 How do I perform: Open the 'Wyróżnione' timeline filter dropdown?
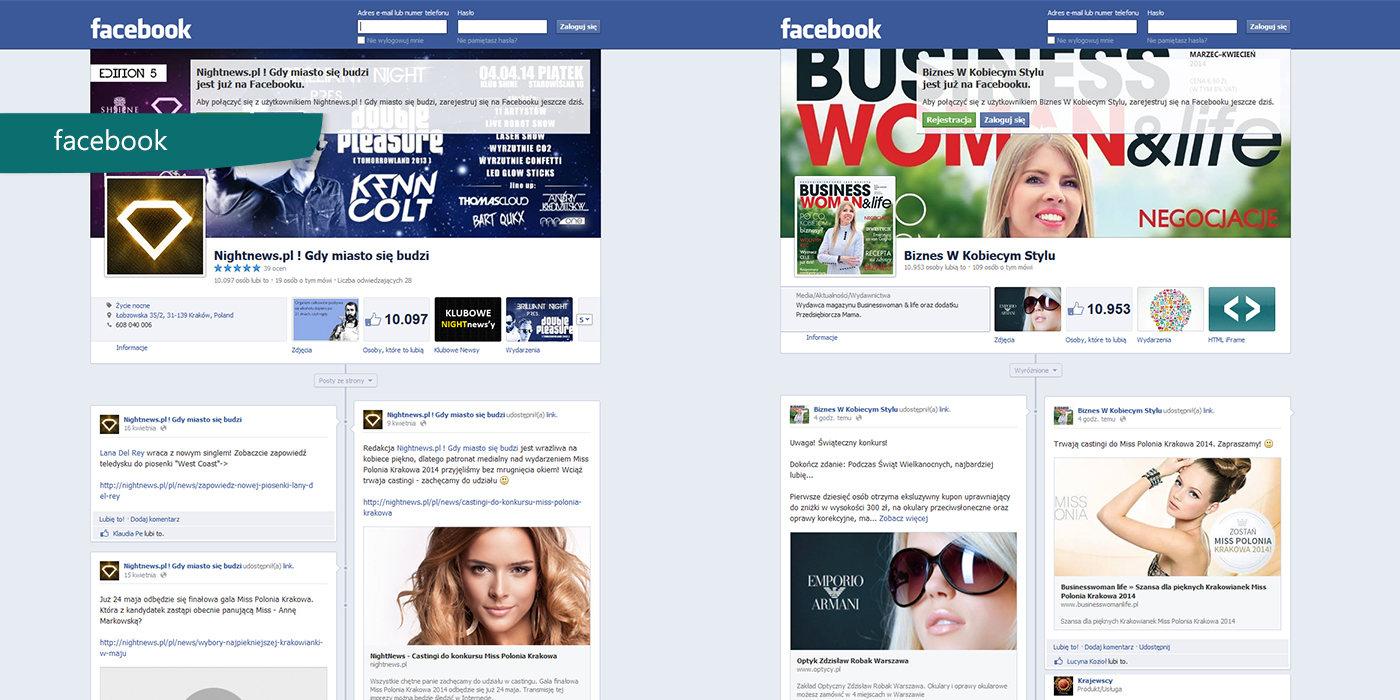pos(1035,370)
